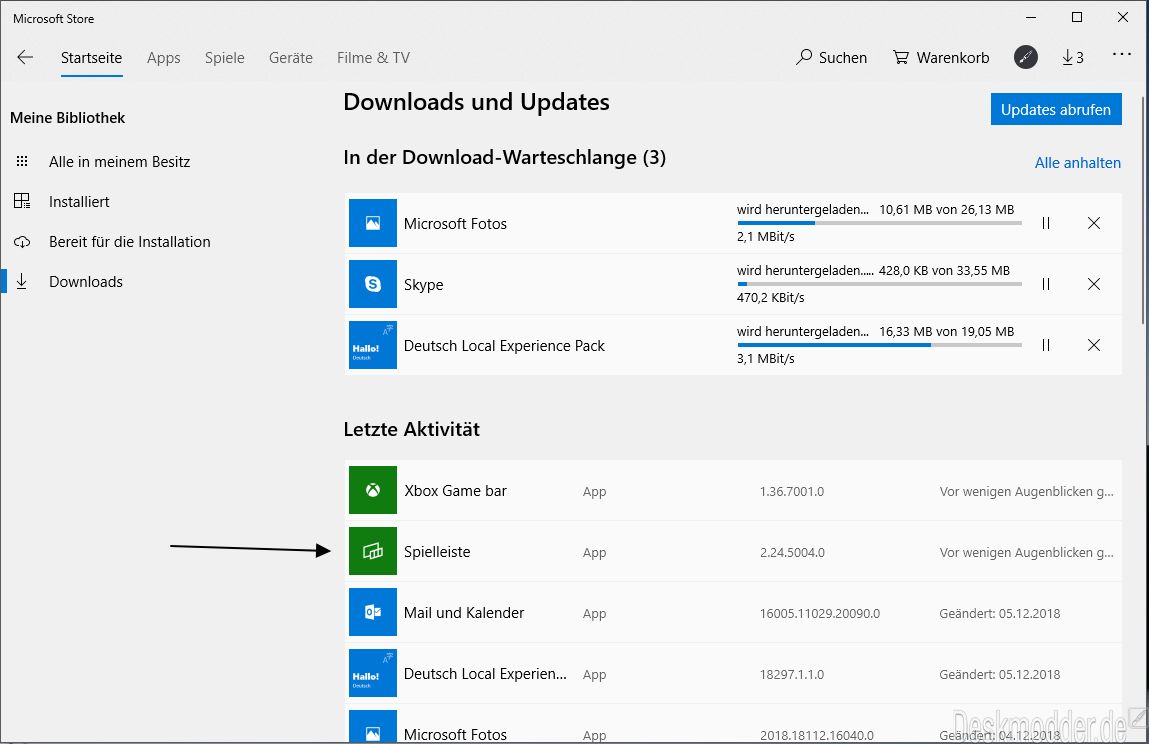Pause the Skype download
Viewport: 1149px width, 744px height.
1046,284
